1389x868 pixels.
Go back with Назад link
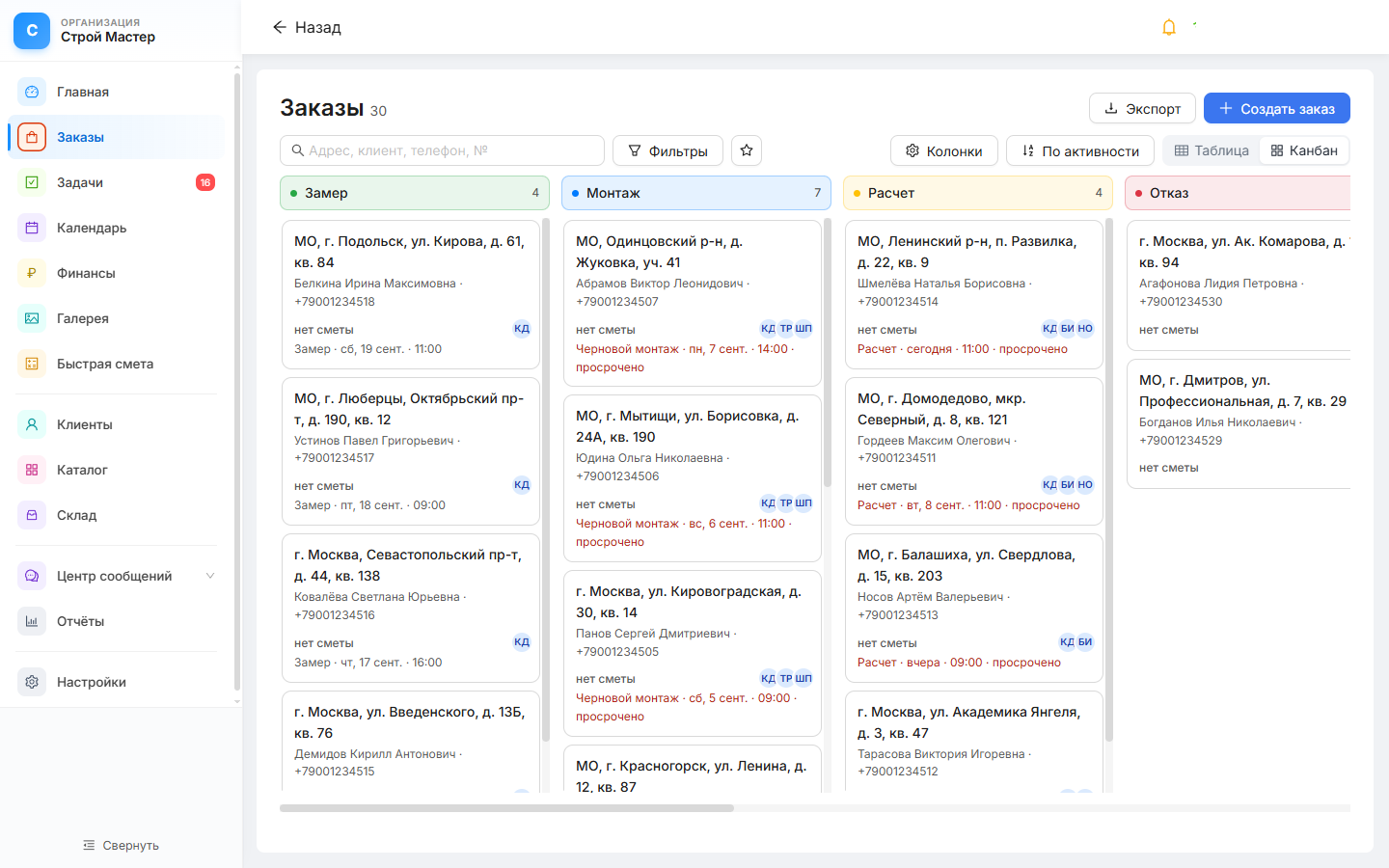pos(307,27)
